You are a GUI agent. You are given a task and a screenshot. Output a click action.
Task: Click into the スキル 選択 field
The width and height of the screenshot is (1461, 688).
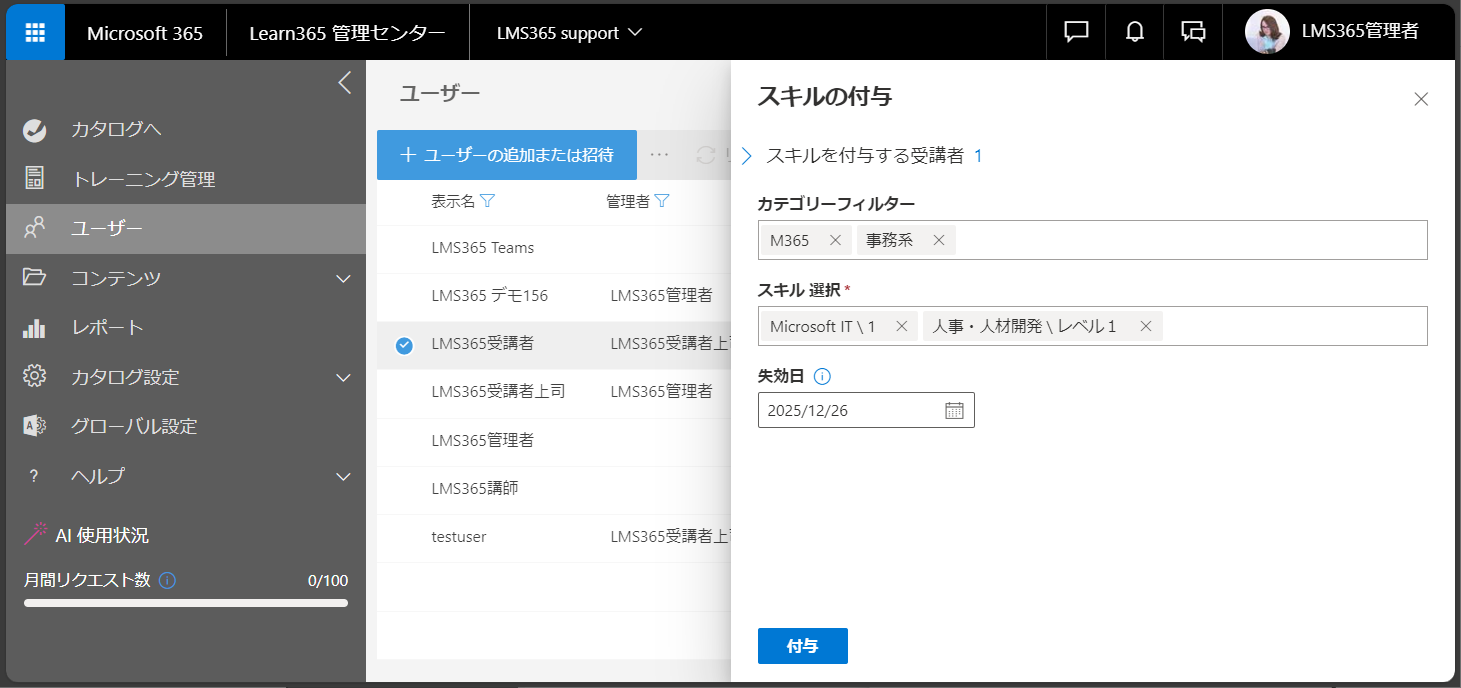(1092, 326)
